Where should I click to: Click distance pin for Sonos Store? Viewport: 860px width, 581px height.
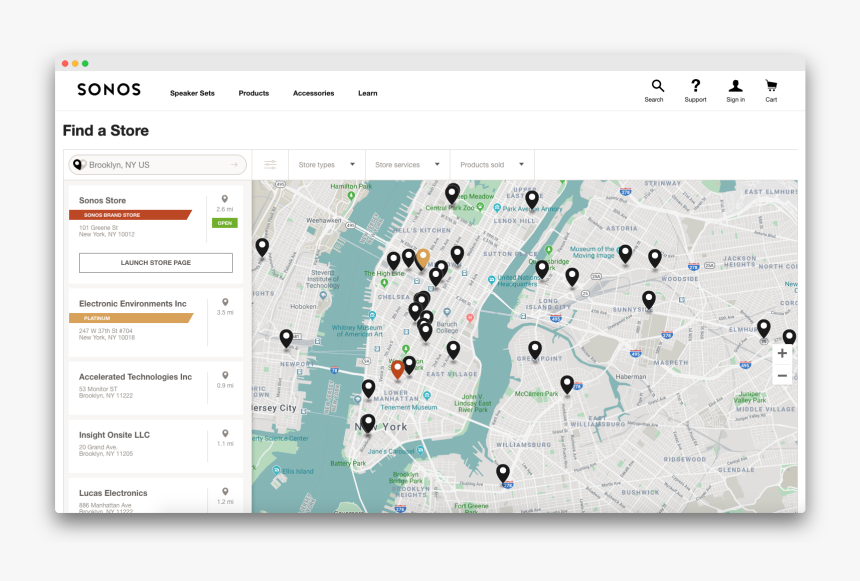coord(224,199)
